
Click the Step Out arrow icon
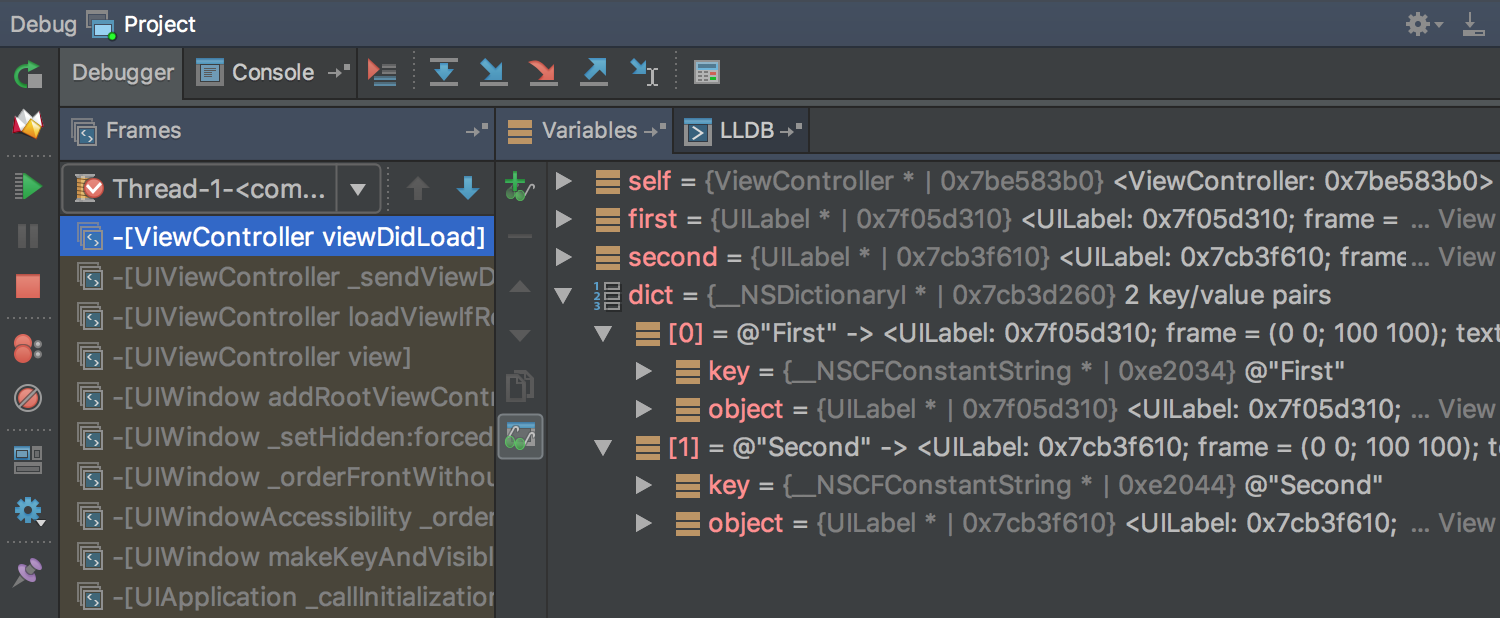[x=594, y=72]
